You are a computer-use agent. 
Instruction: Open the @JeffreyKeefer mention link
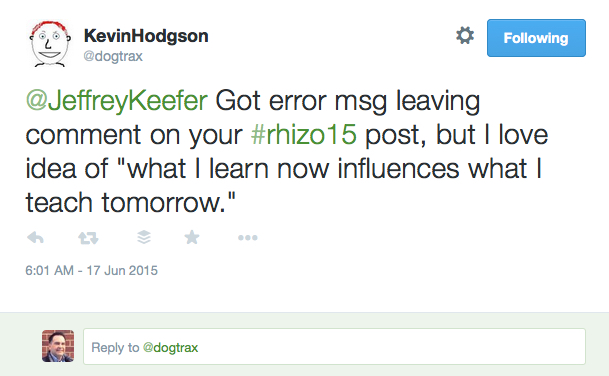[x=117, y=101]
